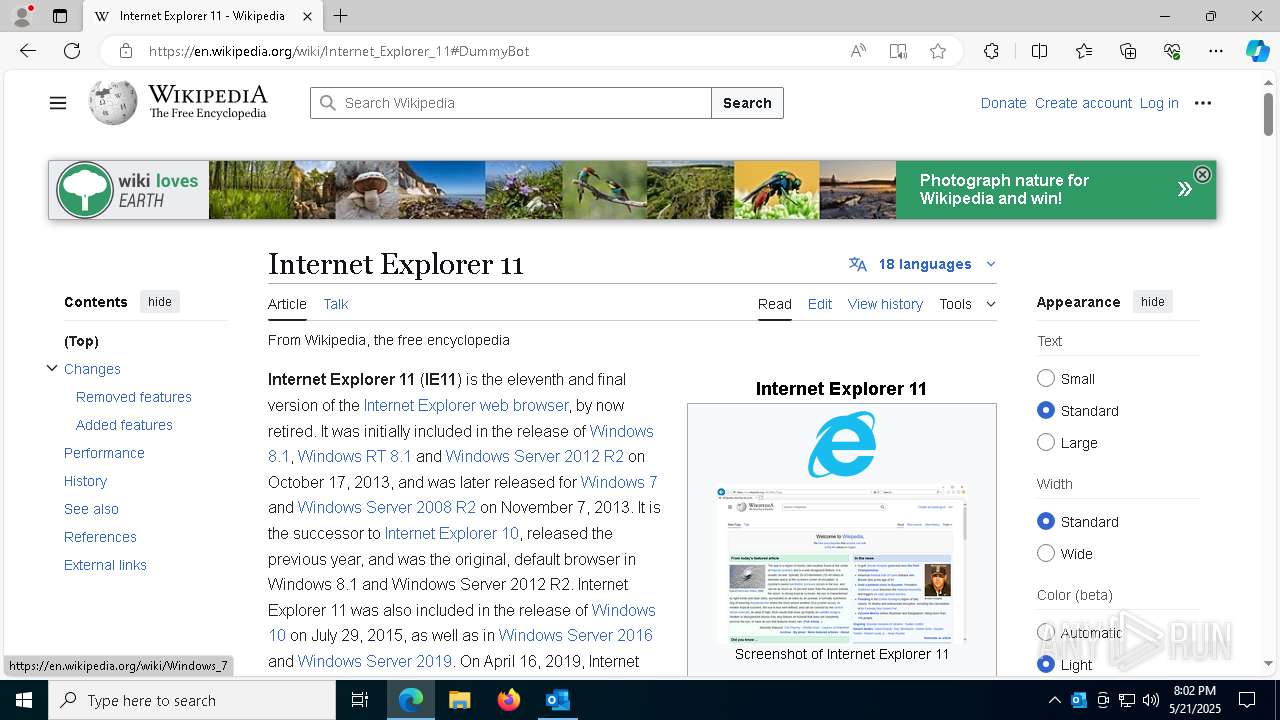This screenshot has width=1280, height=720.
Task: Focus Windows taskbar search box
Action: pyautogui.click(x=192, y=700)
